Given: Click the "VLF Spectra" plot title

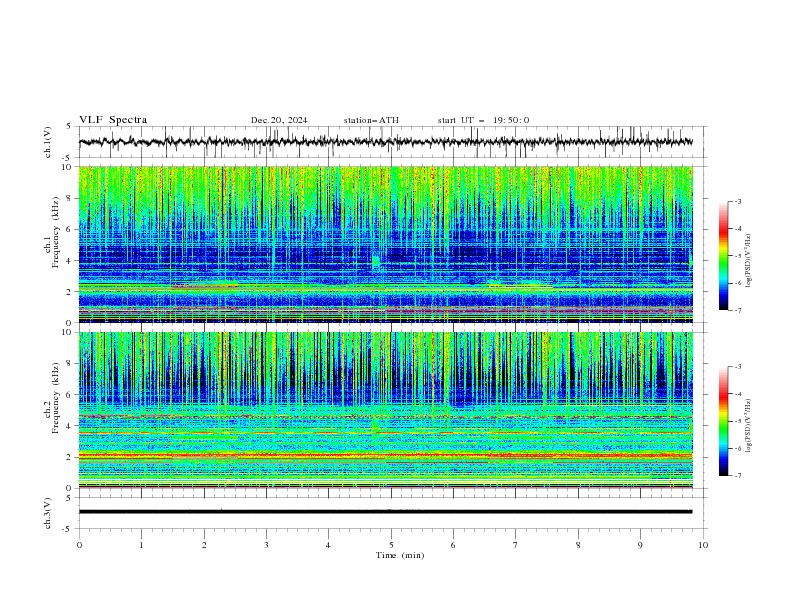Looking at the screenshot, I should click(113, 120).
